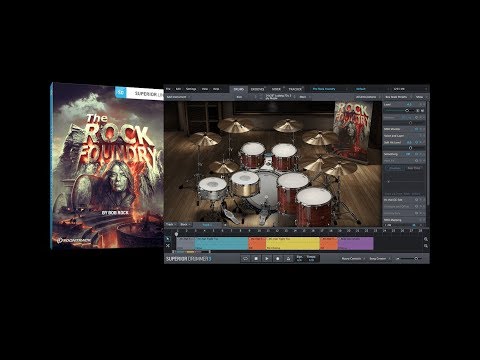480x360 pixels.
Task: Expand the Voice and Layer section
Action: 404,136
